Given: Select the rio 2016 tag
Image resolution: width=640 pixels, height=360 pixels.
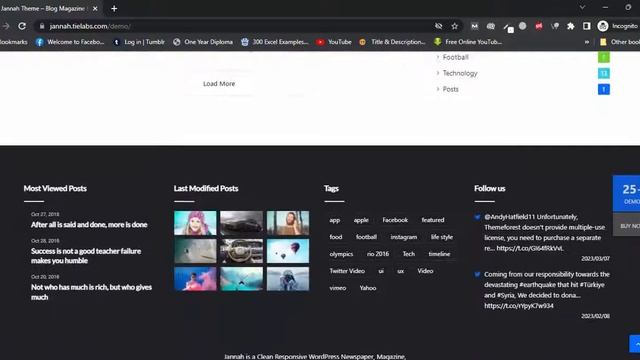Looking at the screenshot, I should click(378, 254).
